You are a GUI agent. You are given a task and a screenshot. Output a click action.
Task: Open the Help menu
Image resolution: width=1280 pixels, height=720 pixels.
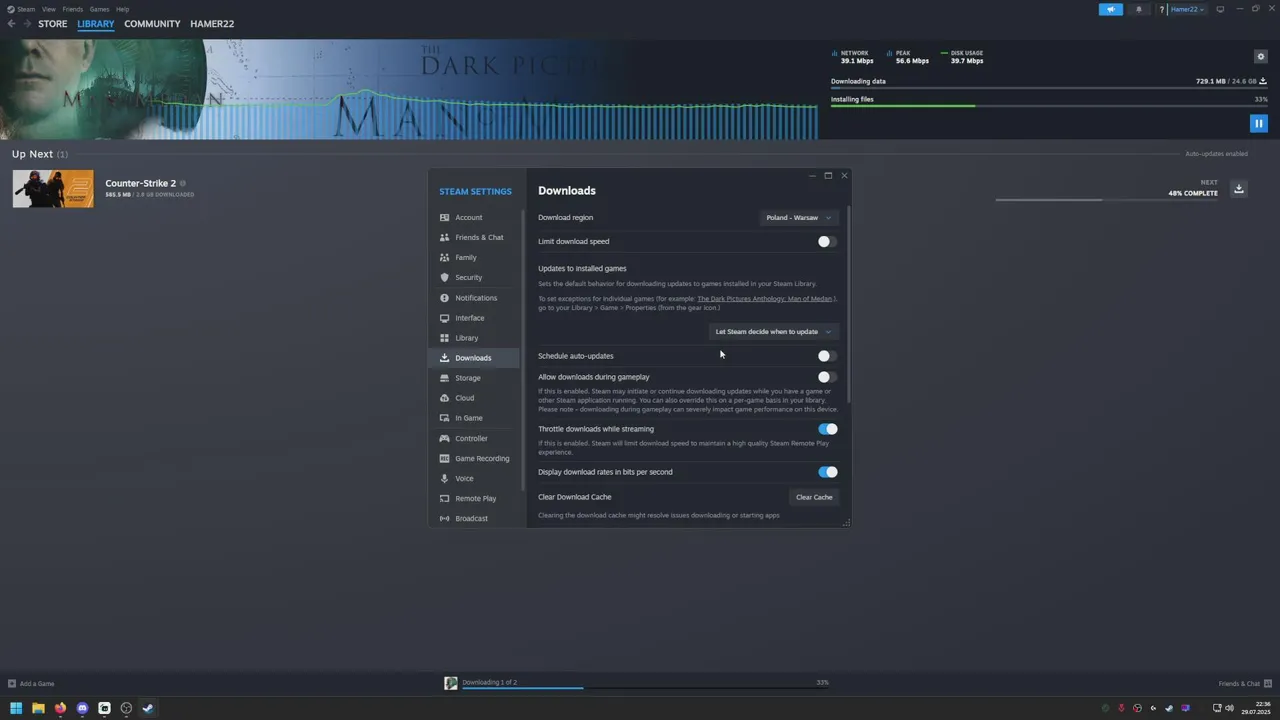click(122, 9)
